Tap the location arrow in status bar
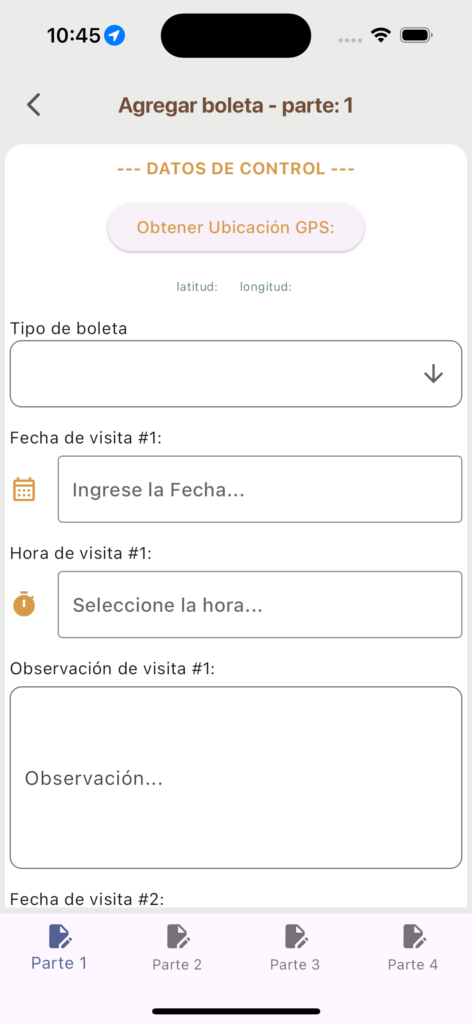The image size is (472, 1024). coord(115,35)
